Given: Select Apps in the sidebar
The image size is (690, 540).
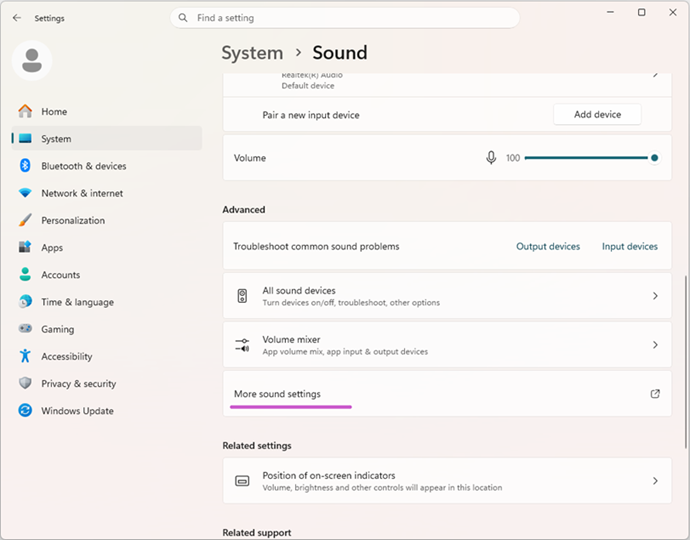Looking at the screenshot, I should tap(106, 247).
